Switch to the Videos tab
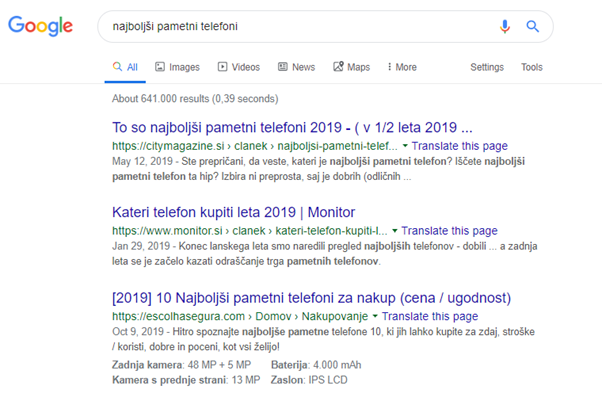The height and width of the screenshot is (397, 602). point(239,67)
